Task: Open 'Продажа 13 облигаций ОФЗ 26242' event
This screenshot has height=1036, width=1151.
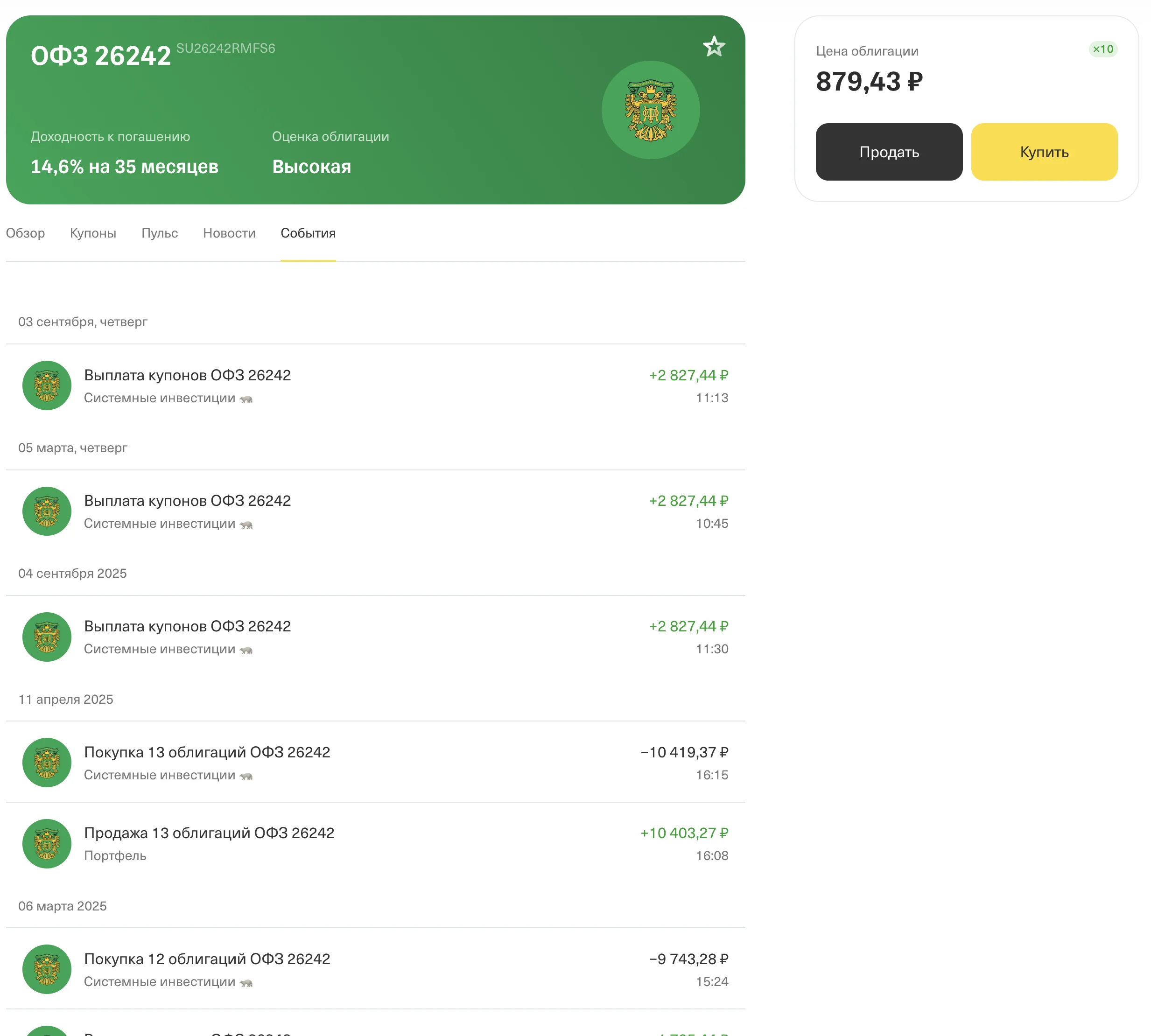Action: tap(209, 833)
